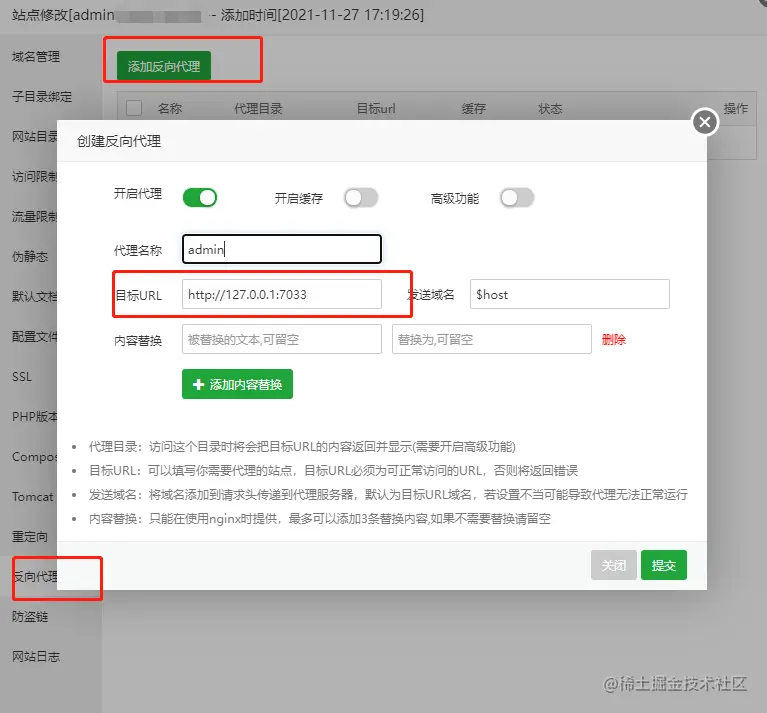This screenshot has height=713, width=767.
Task: Open the 伪静态 sidebar tab
Action: click(30, 256)
